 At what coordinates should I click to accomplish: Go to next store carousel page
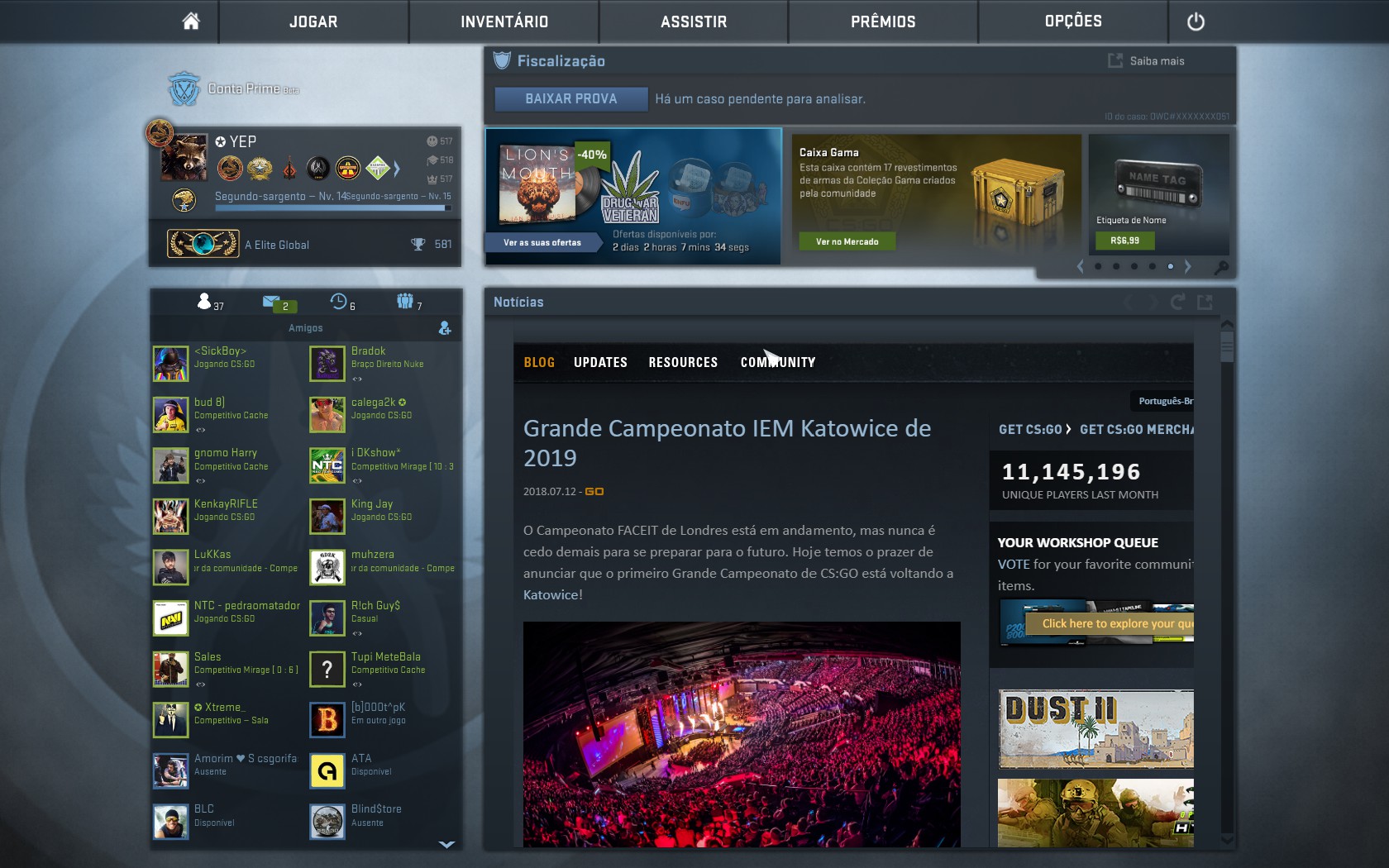click(x=1188, y=266)
